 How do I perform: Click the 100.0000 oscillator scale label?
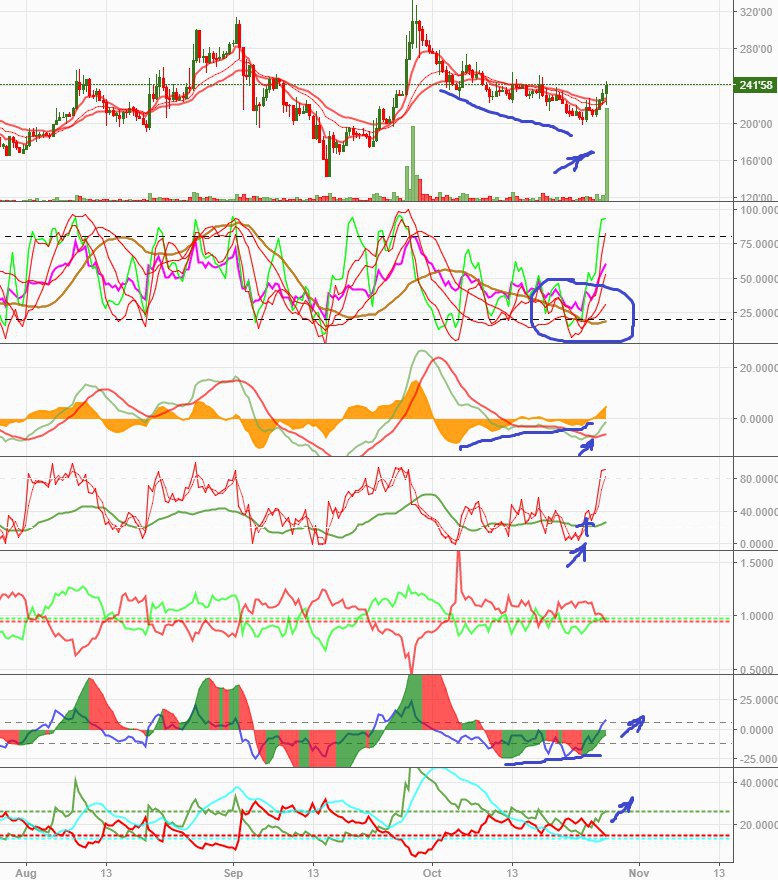(x=758, y=210)
